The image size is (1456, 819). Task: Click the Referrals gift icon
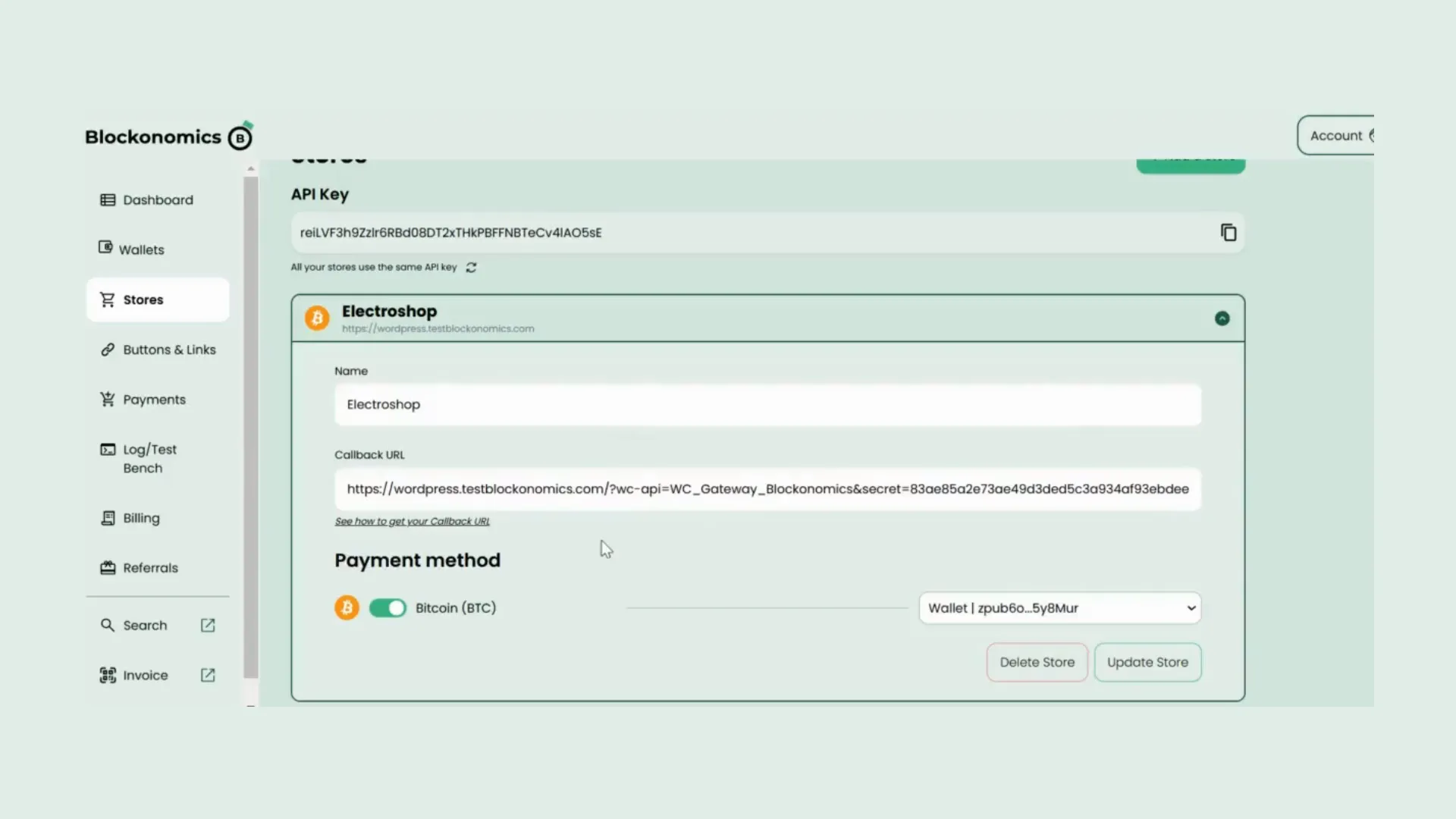108,567
